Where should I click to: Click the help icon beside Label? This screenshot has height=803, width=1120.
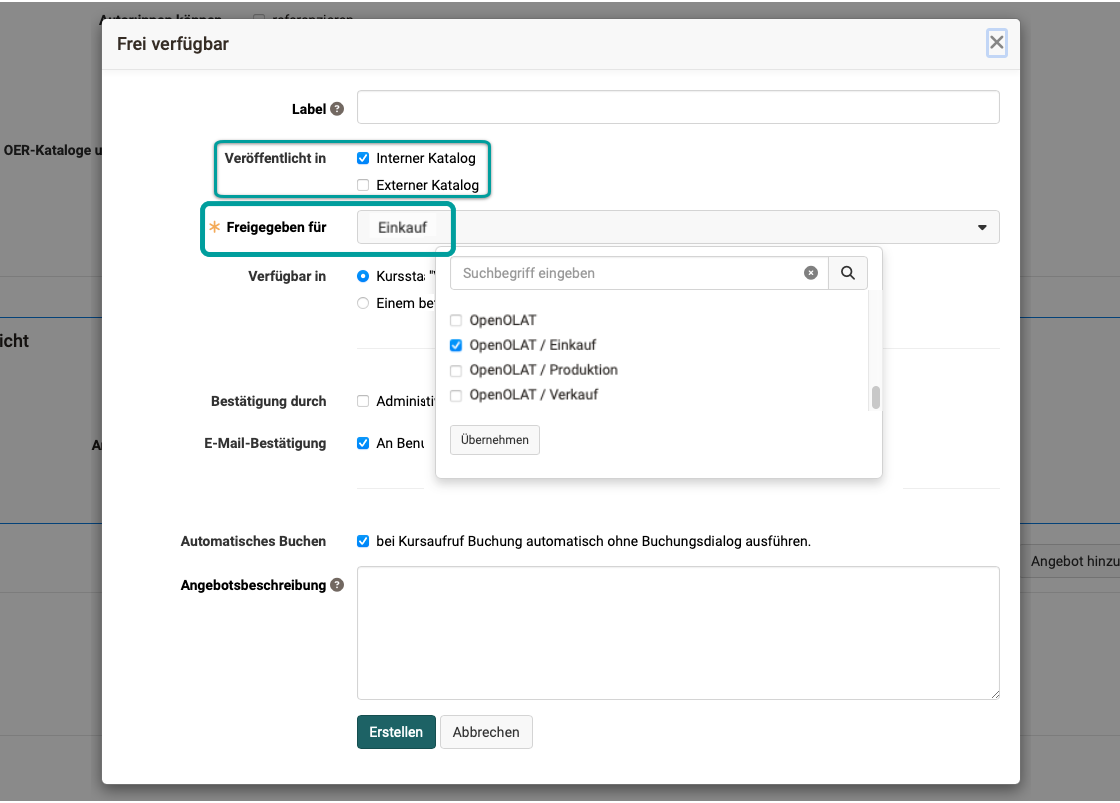tap(337, 109)
